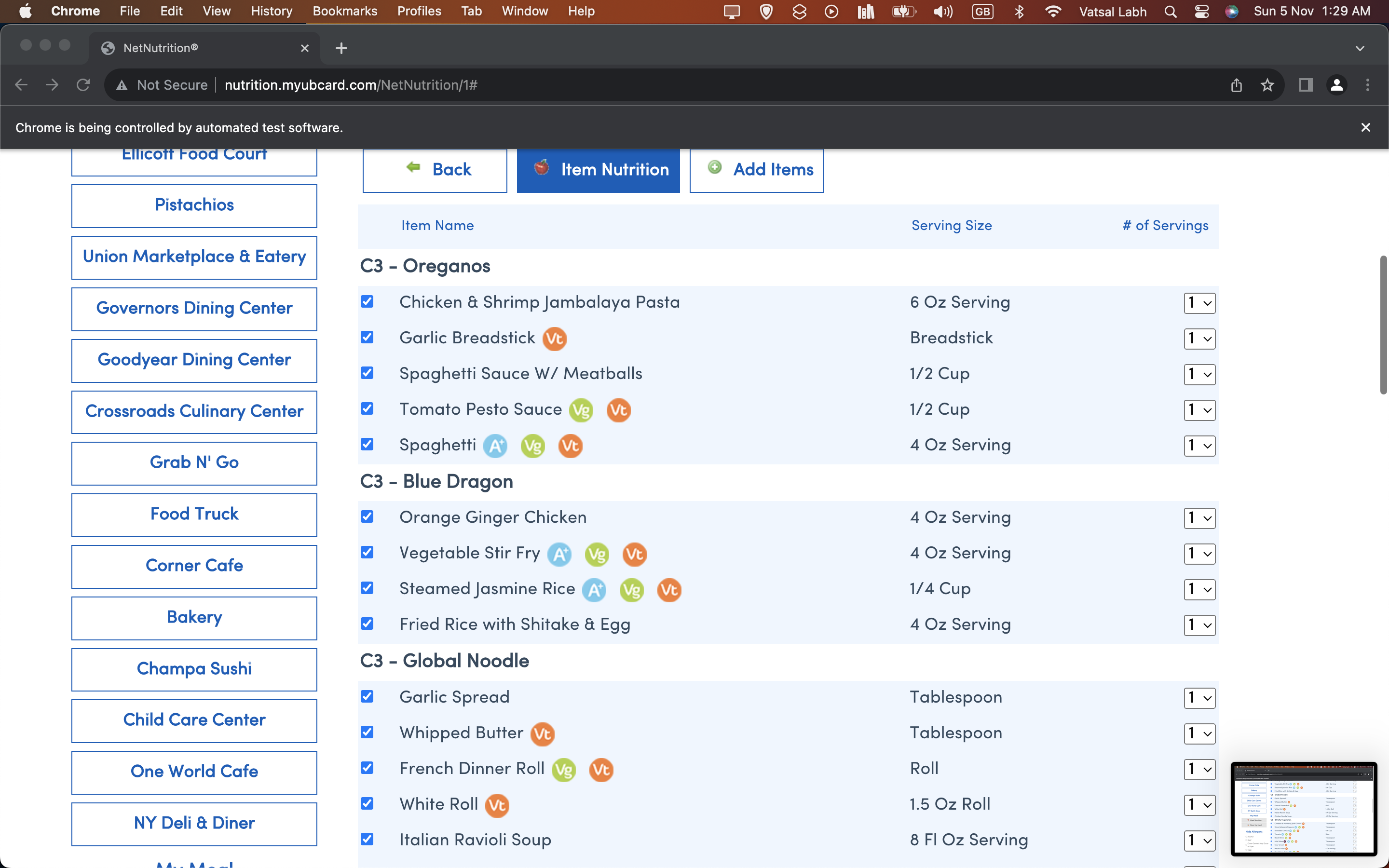This screenshot has width=1389, height=868.
Task: Click the share icon in address bar
Action: (1236, 85)
